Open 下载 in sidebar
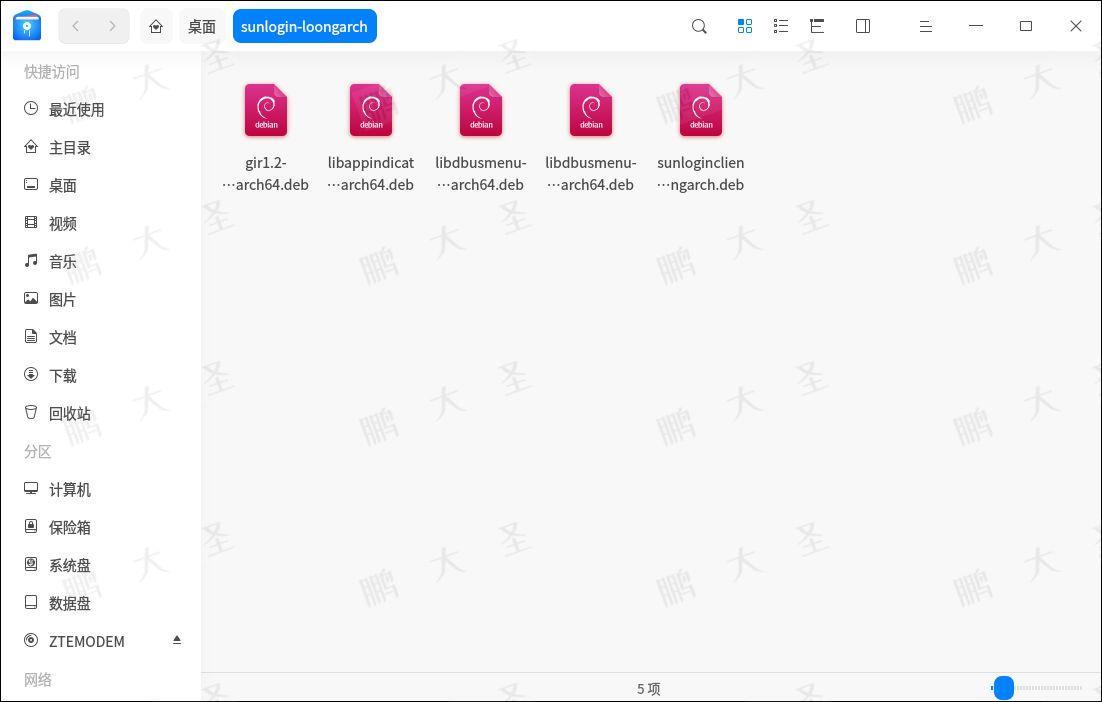 click(101, 375)
